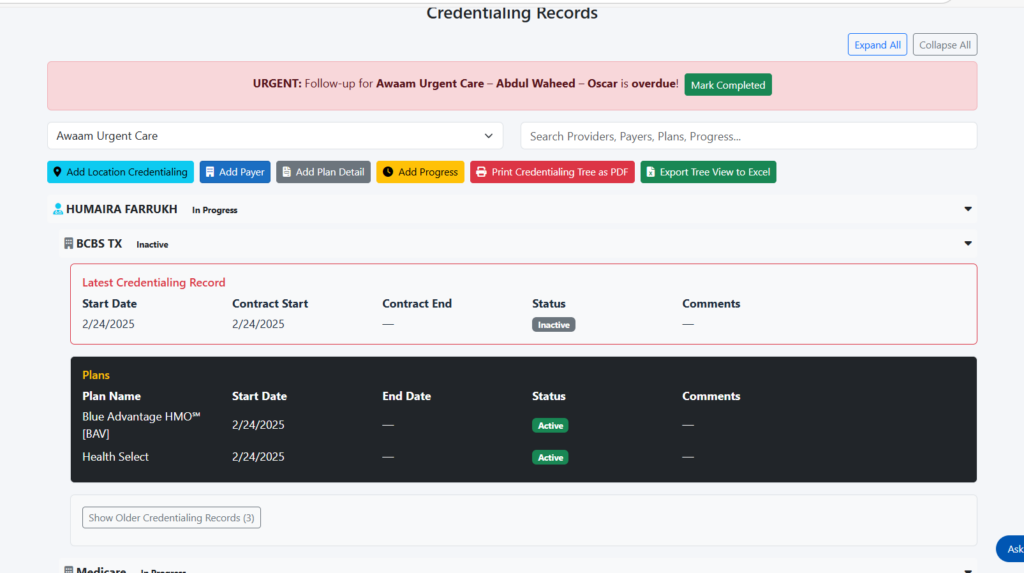Focus the Search Providers, Payers, Plans field
This screenshot has width=1024, height=573.
coord(748,136)
